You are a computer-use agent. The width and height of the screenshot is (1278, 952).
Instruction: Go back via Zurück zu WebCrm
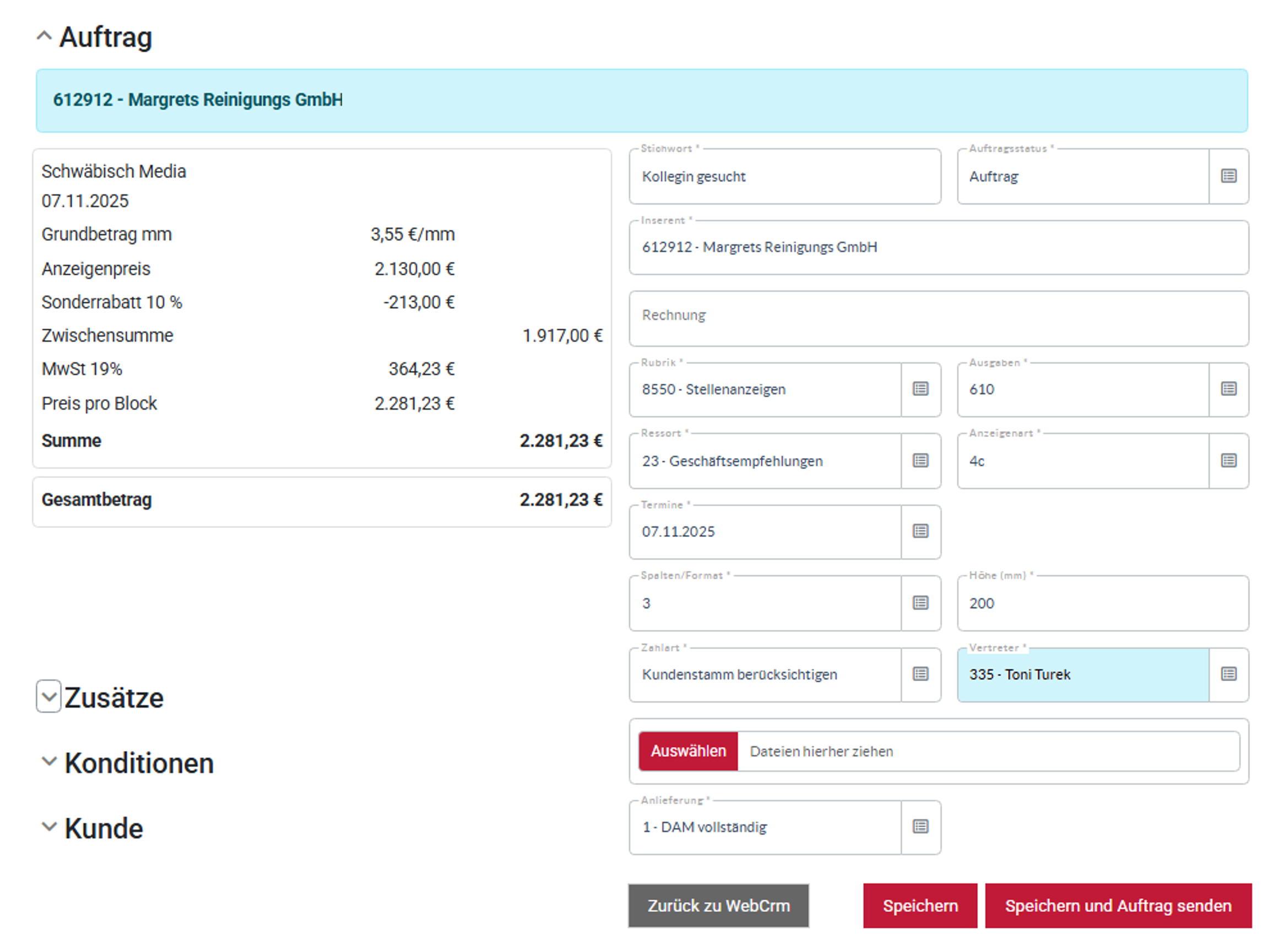pos(718,906)
